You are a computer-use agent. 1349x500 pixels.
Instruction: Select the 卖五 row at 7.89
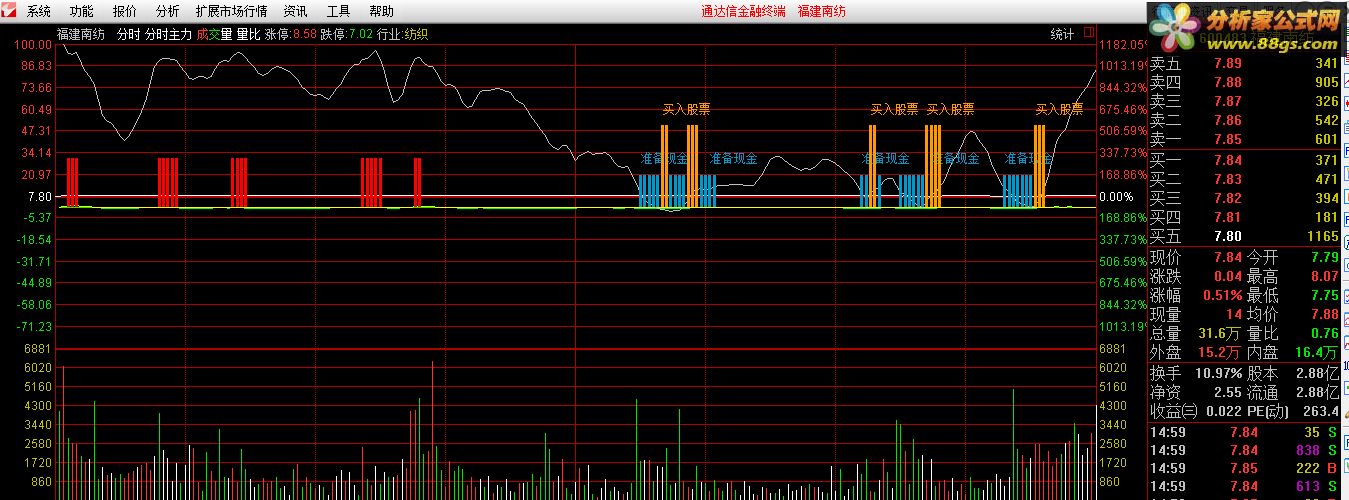[1245, 64]
